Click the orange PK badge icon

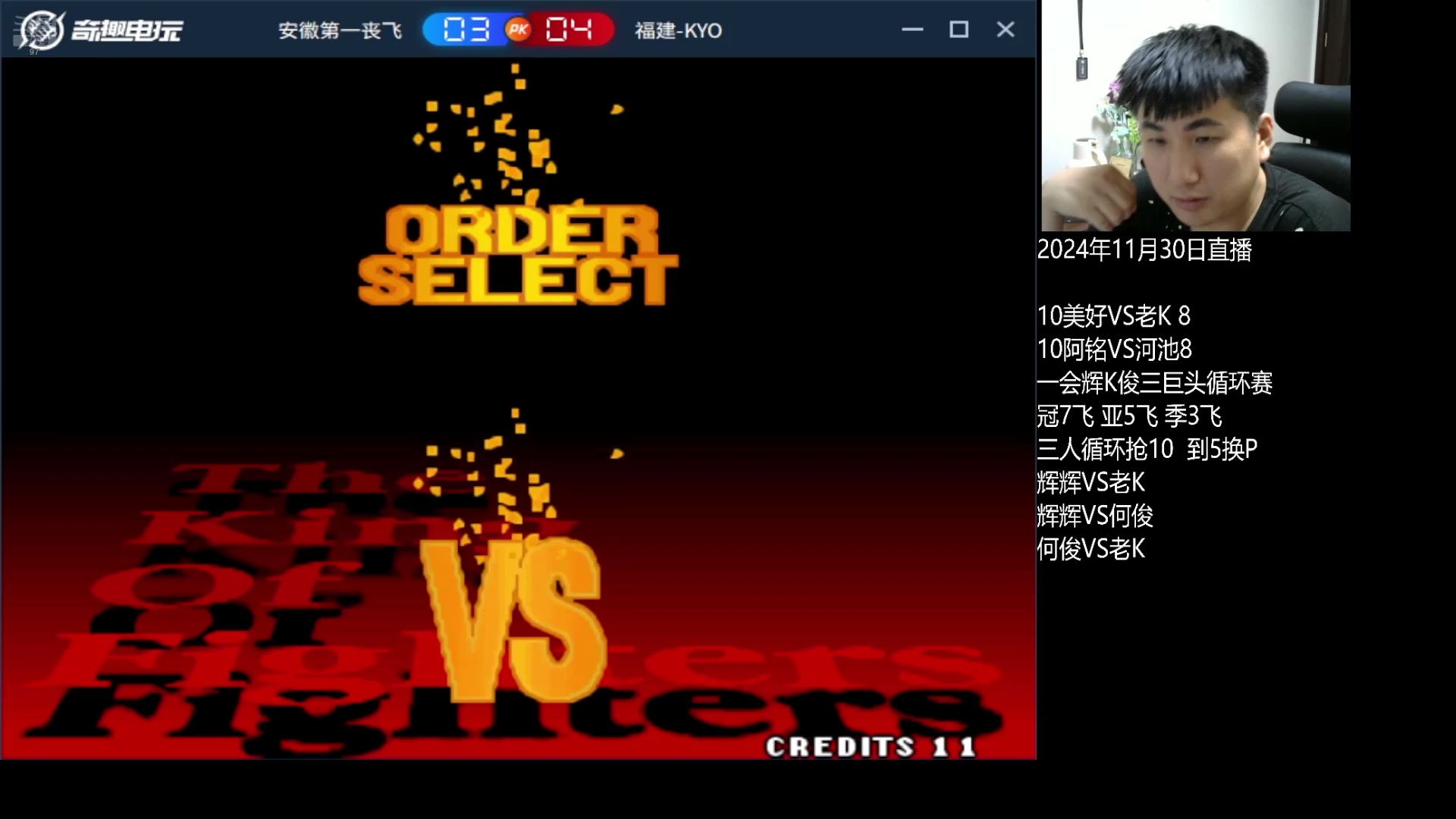pyautogui.click(x=519, y=30)
